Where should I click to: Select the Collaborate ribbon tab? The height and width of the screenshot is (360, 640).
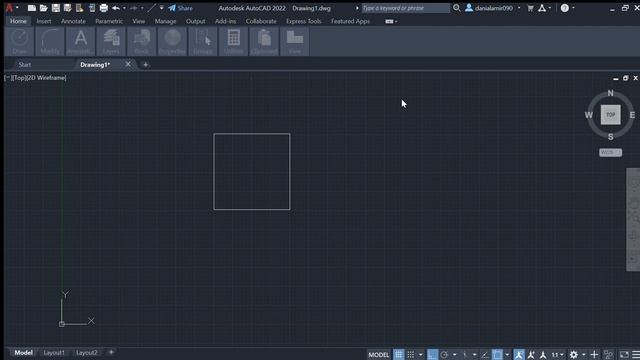point(261,21)
